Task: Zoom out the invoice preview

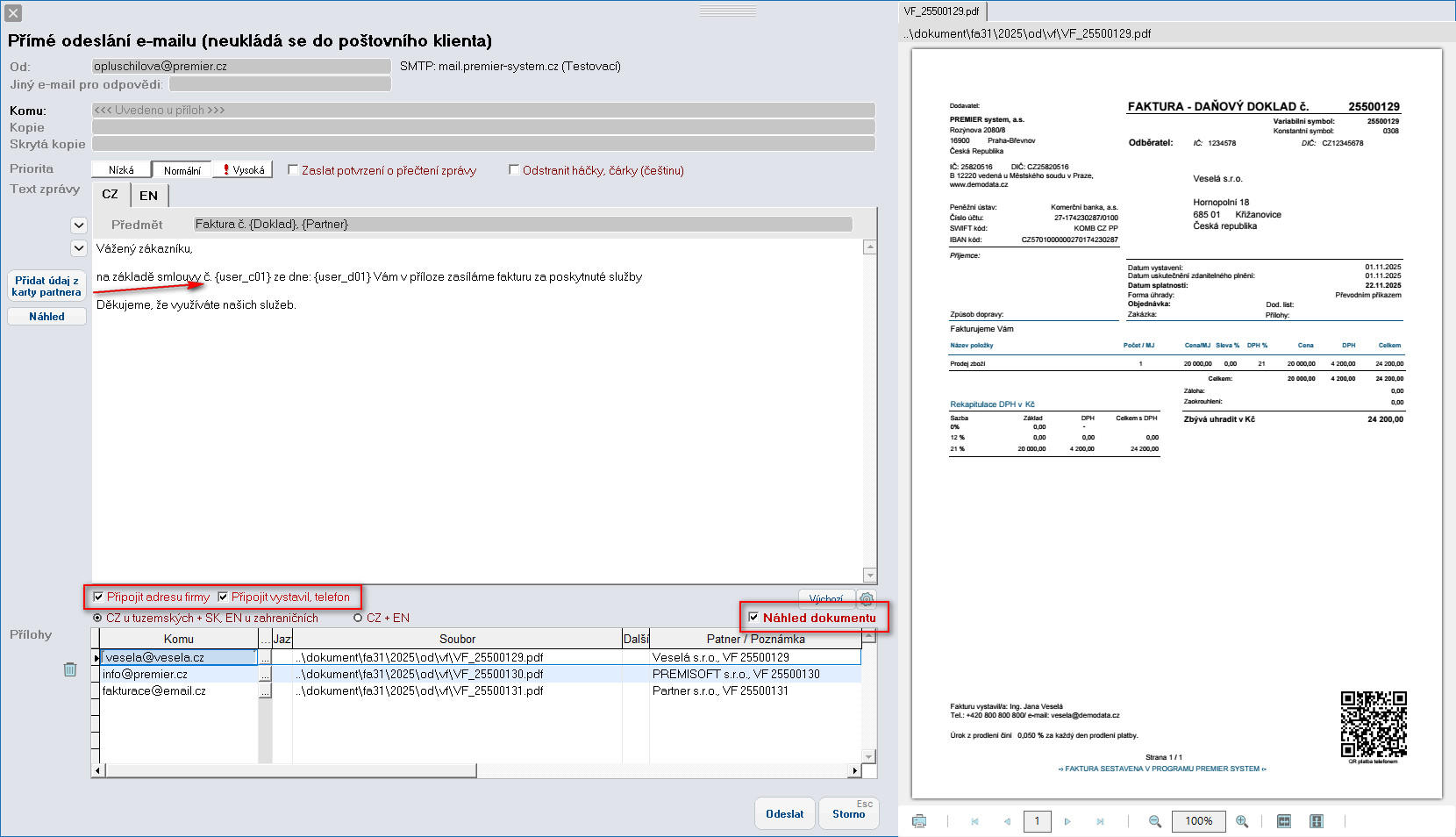Action: click(1155, 821)
